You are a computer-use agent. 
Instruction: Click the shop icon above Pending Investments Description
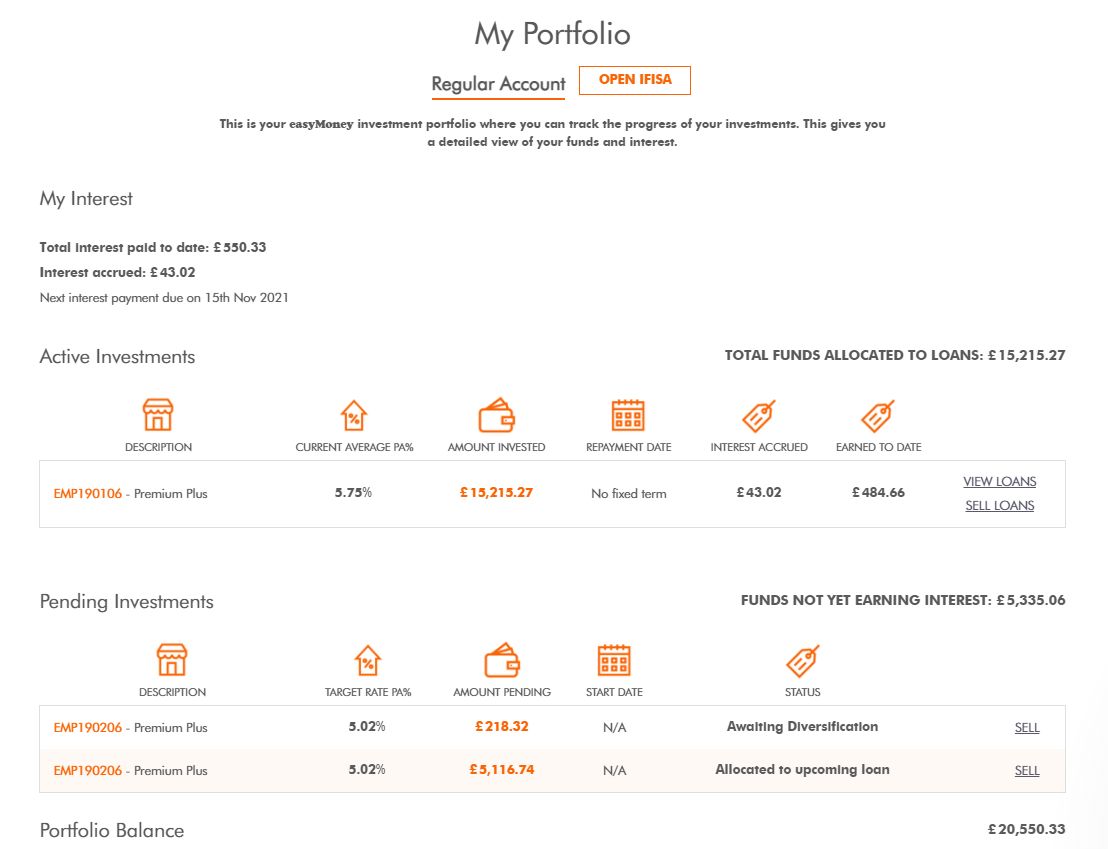coord(172,660)
